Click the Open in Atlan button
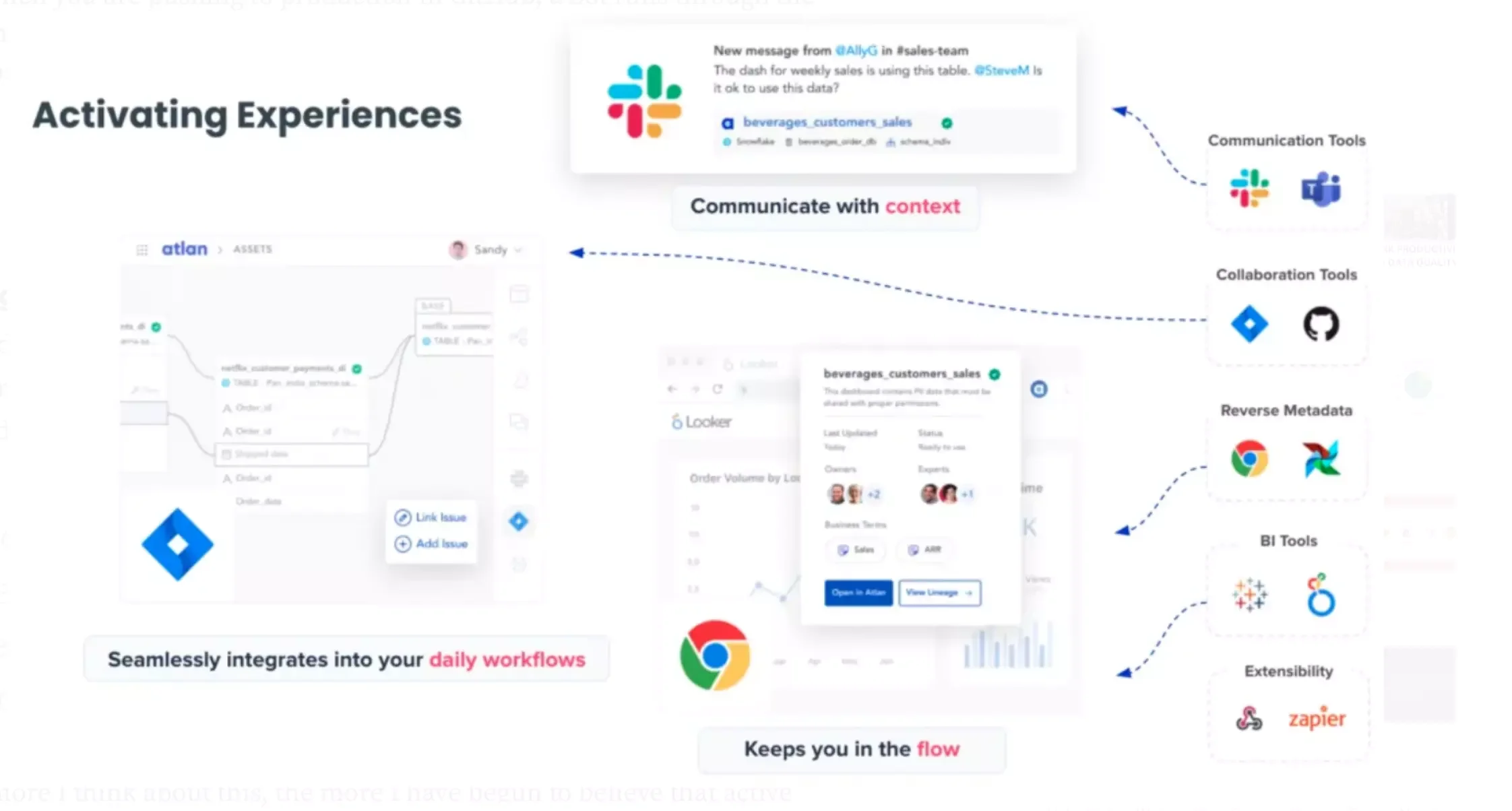The height and width of the screenshot is (811, 1512). [855, 591]
